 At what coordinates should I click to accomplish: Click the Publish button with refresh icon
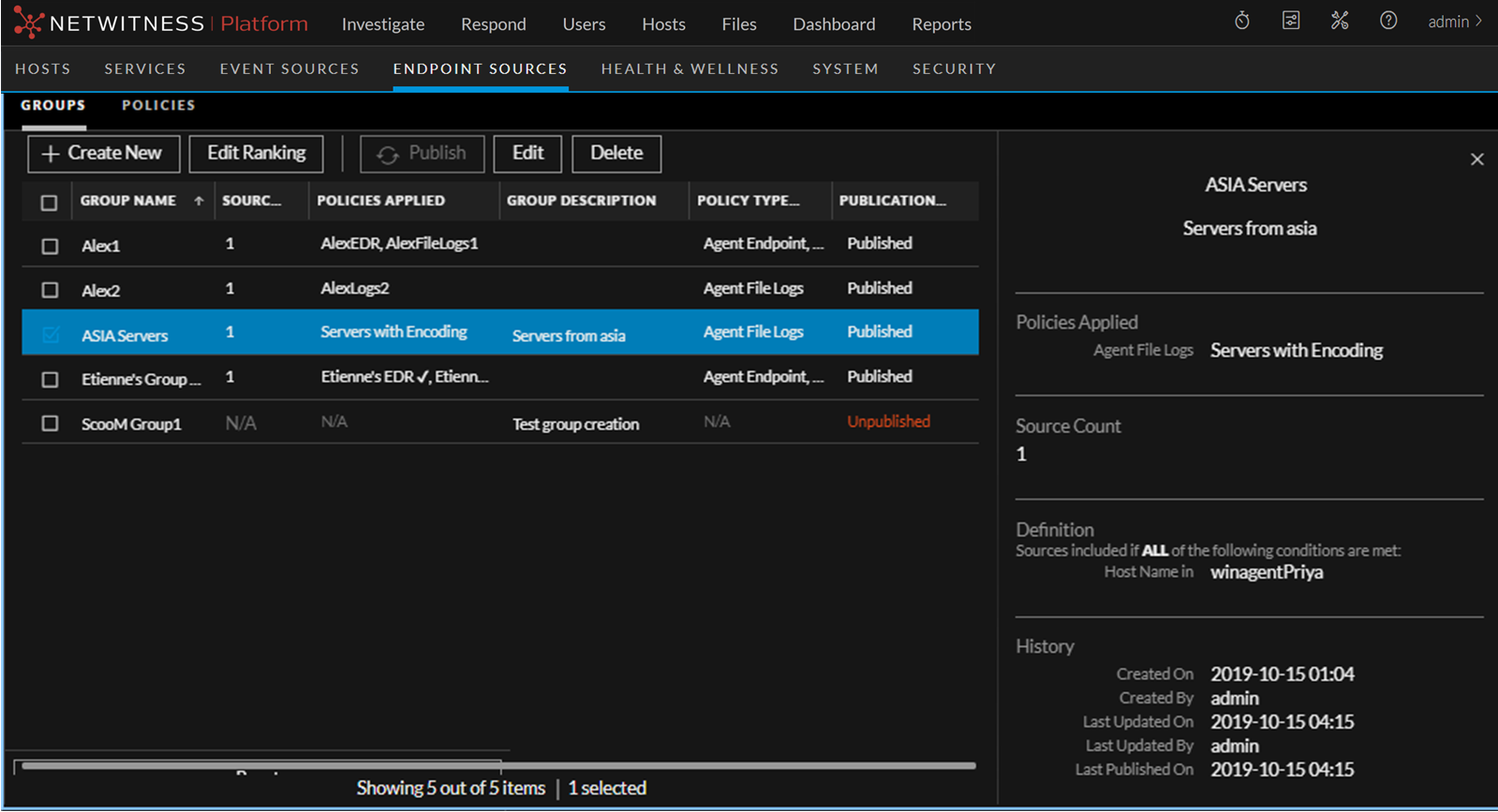tap(422, 154)
